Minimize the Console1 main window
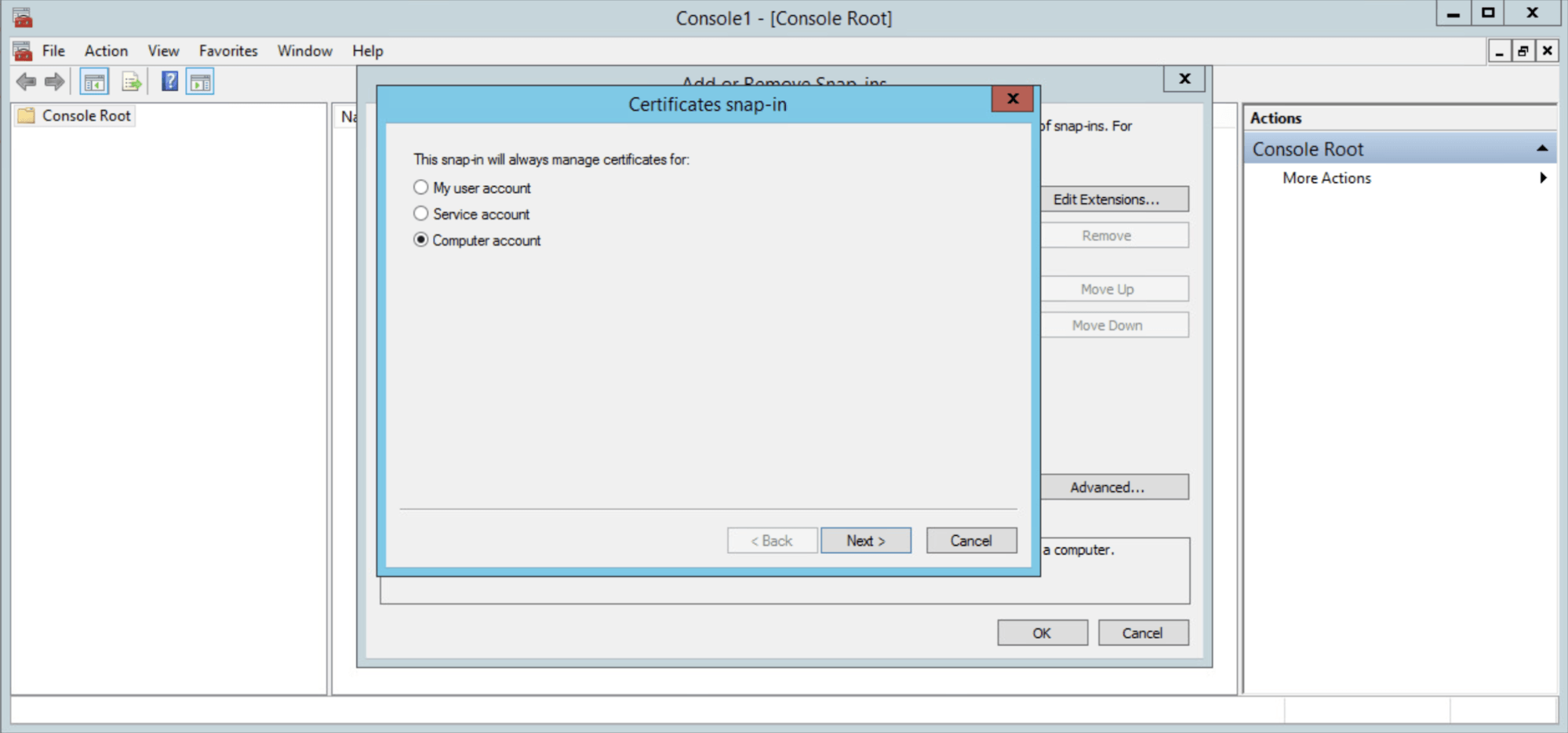 (x=1453, y=13)
